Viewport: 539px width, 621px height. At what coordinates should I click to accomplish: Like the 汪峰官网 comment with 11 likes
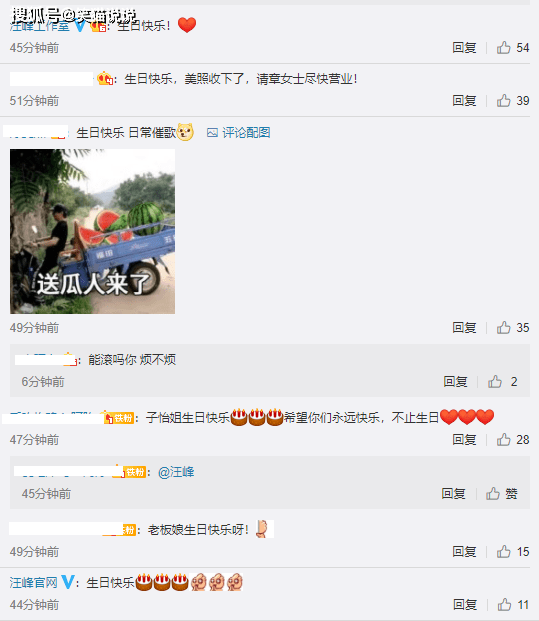click(513, 605)
